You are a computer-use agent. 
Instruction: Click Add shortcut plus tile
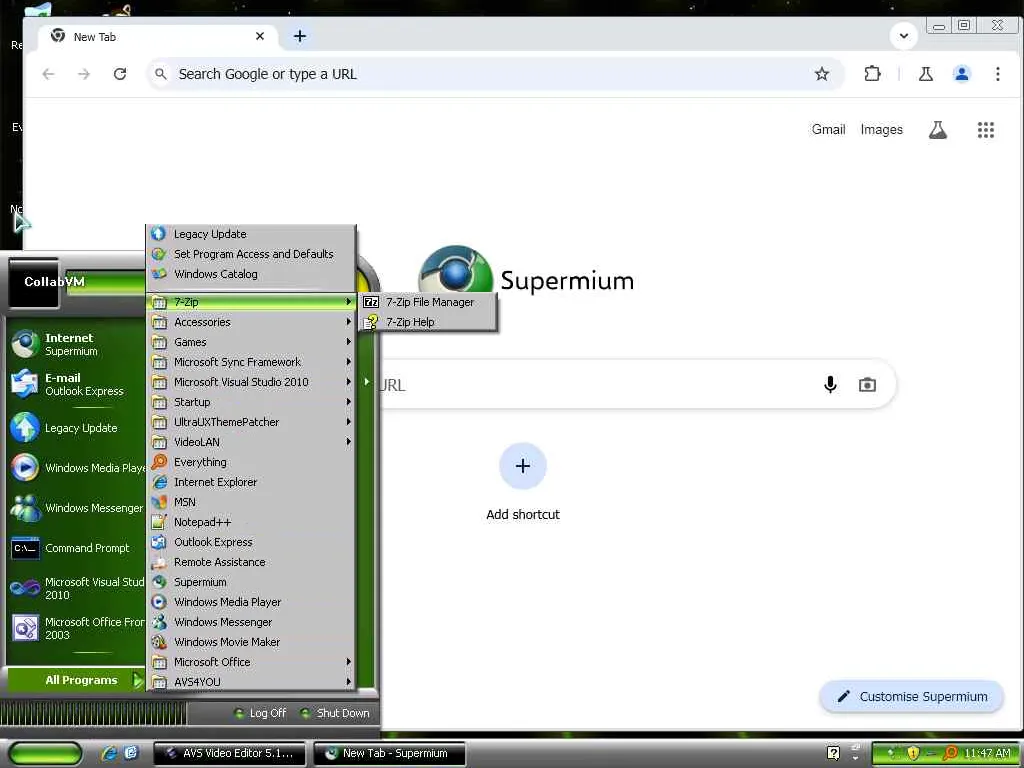click(522, 466)
